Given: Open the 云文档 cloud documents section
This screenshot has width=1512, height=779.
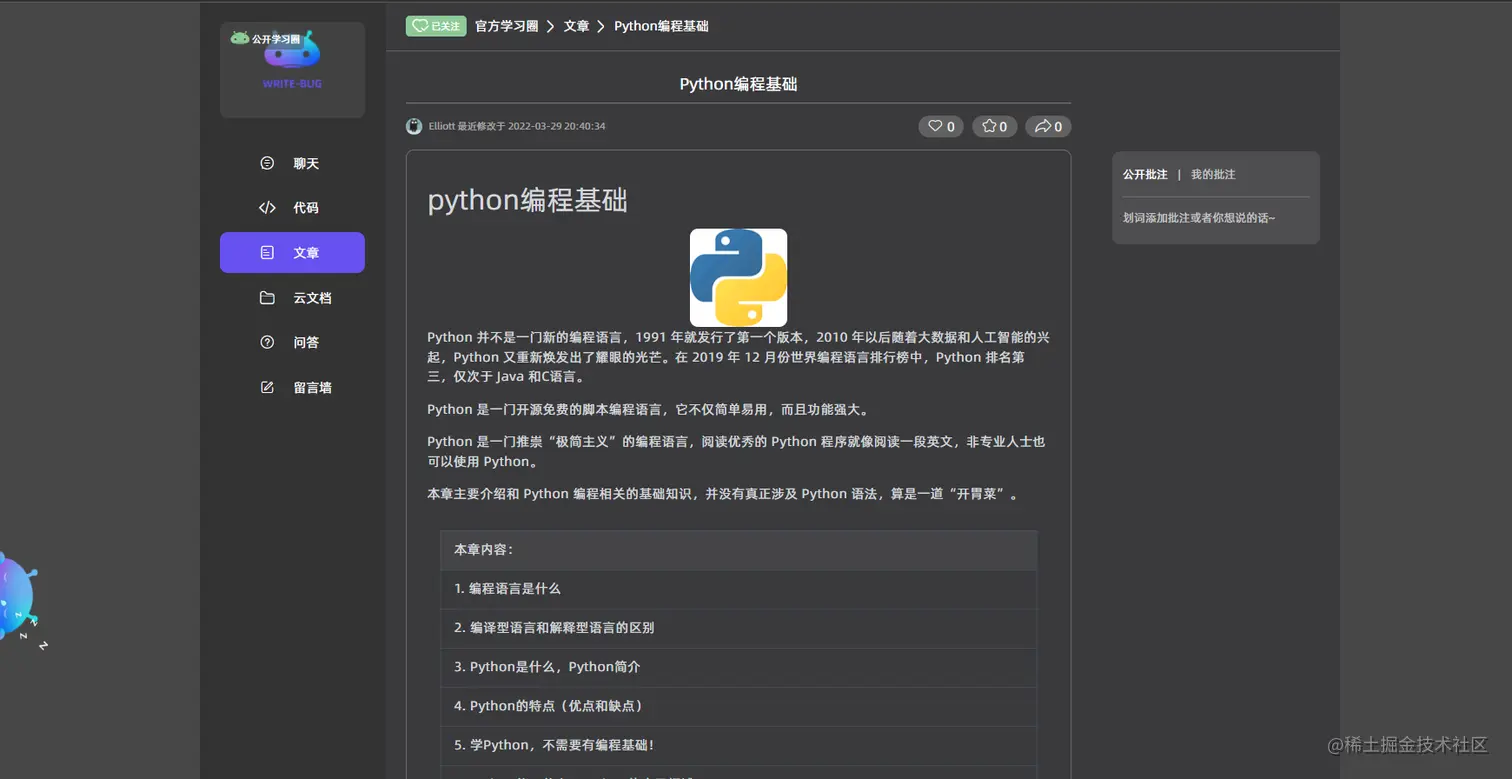Looking at the screenshot, I should 292,298.
